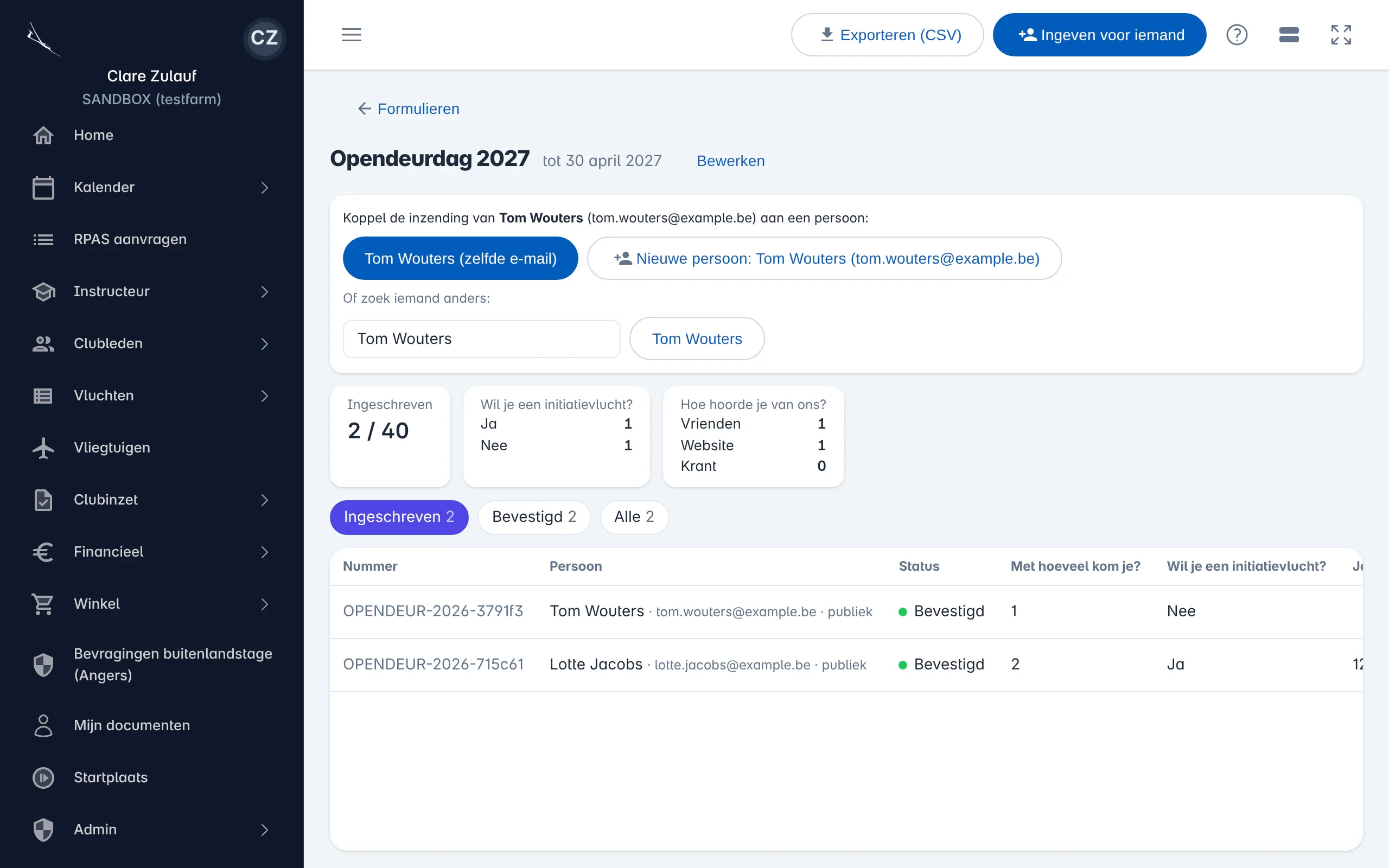Image resolution: width=1389 pixels, height=868 pixels.
Task: Click the CZ user avatar
Action: pos(264,37)
